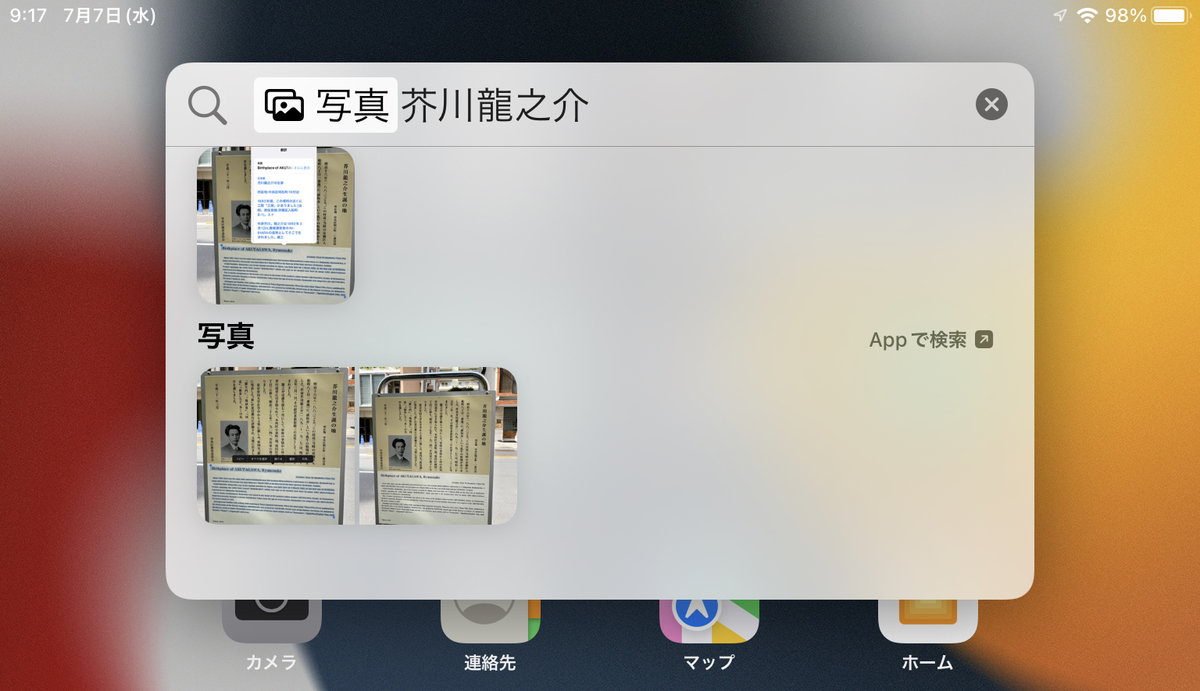1200x691 pixels.
Task: Launch the ホーム app icon
Action: 928,621
